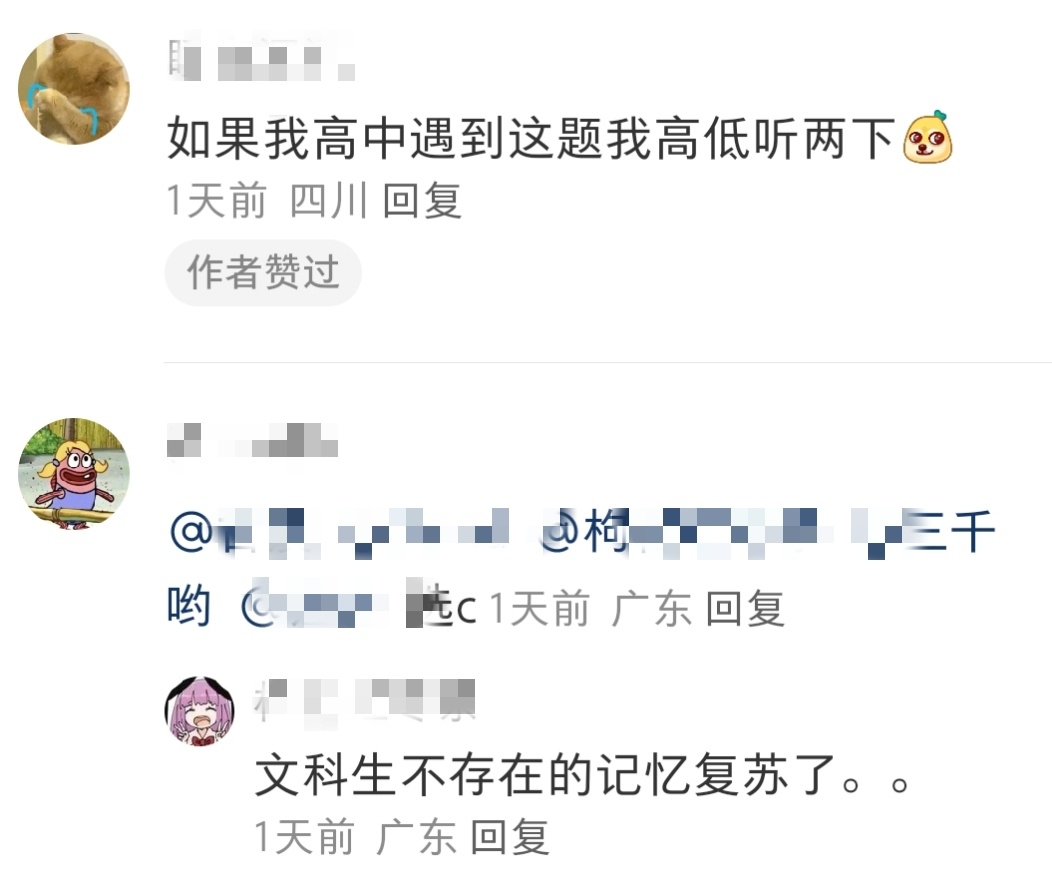Reply to the Sichuan comment via 回复

pos(422,201)
